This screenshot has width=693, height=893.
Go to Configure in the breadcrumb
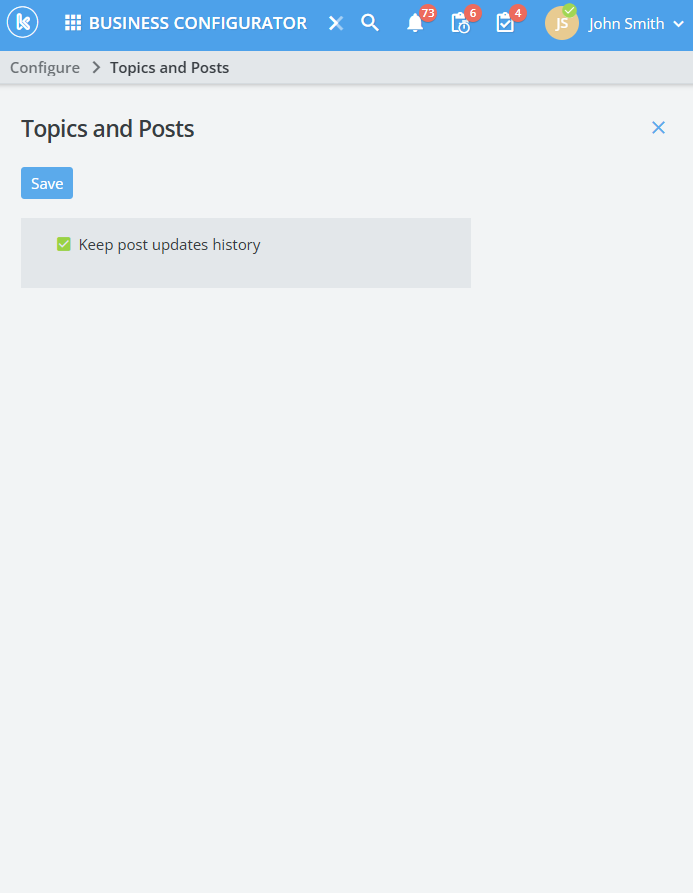(45, 68)
